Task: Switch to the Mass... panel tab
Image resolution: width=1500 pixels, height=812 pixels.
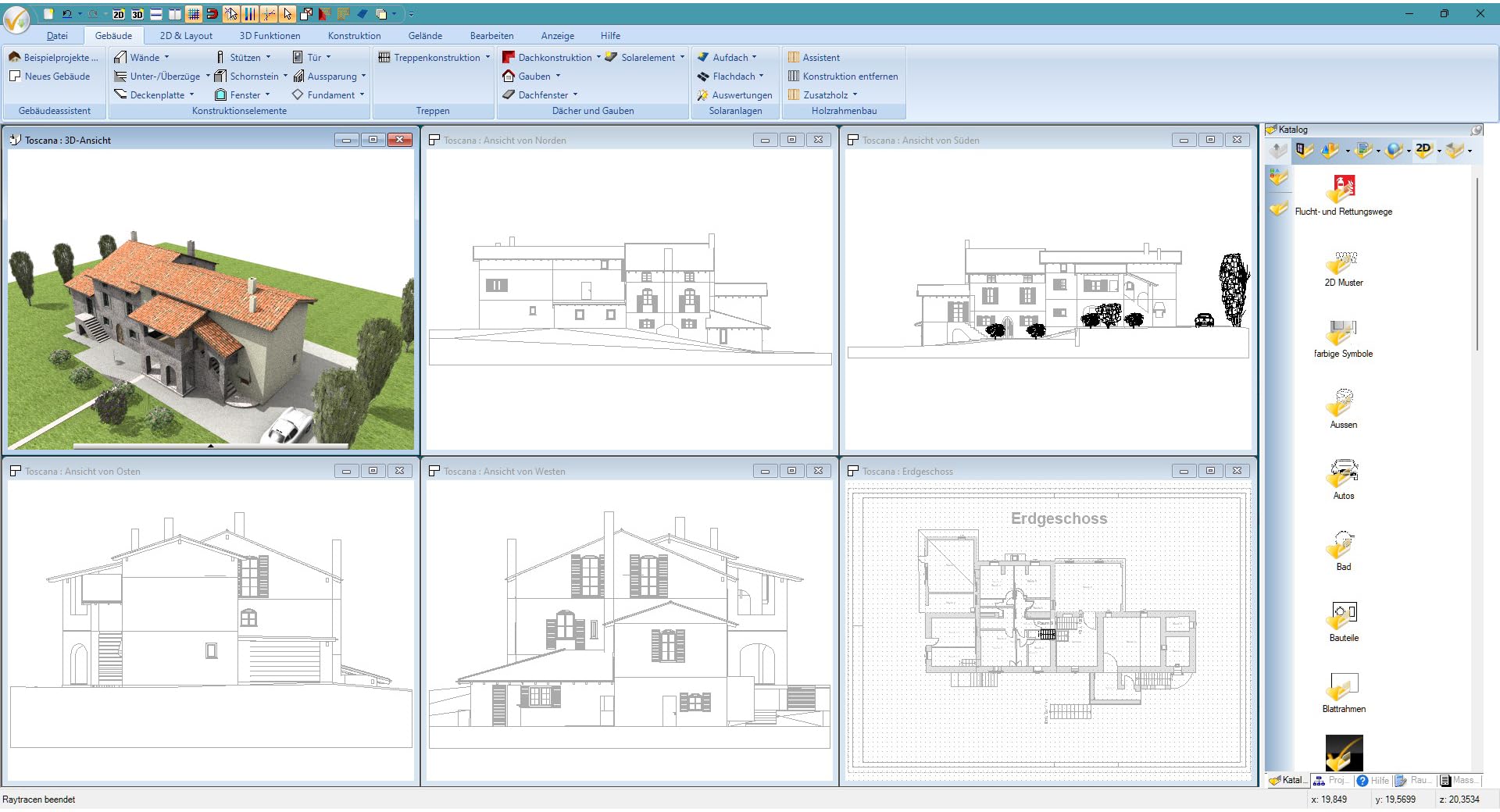Action: click(1458, 780)
